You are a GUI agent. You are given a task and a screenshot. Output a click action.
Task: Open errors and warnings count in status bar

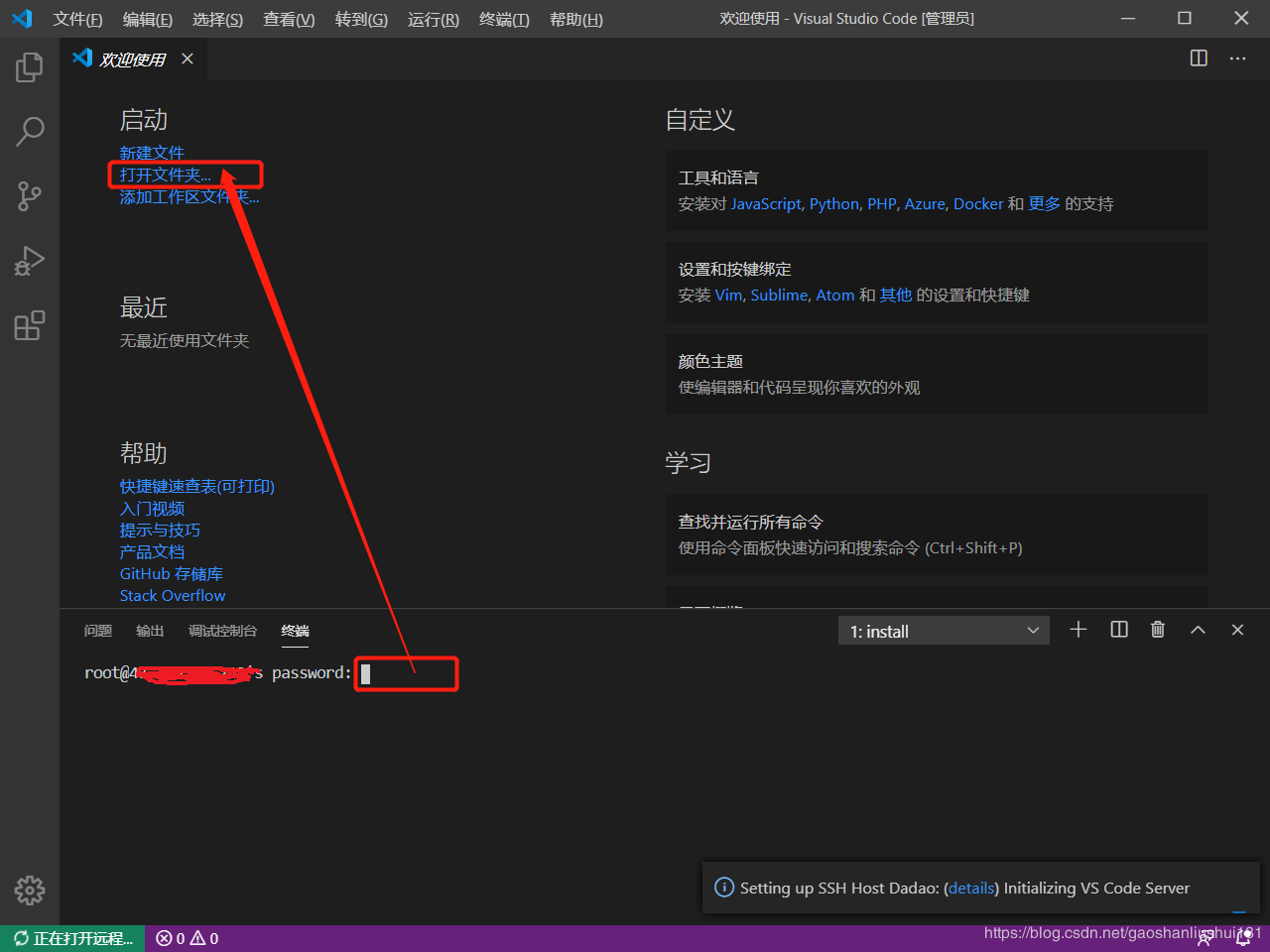tap(188, 938)
